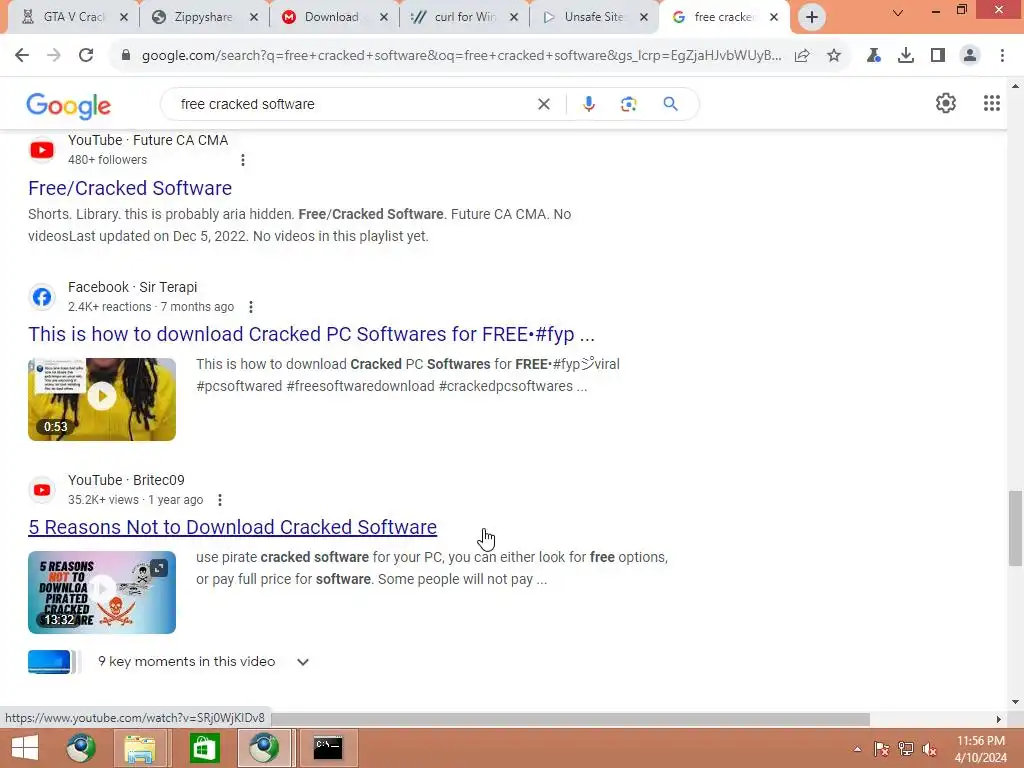Click the horizontal scrollbar thumb
This screenshot has height=768, width=1024.
click(x=570, y=719)
